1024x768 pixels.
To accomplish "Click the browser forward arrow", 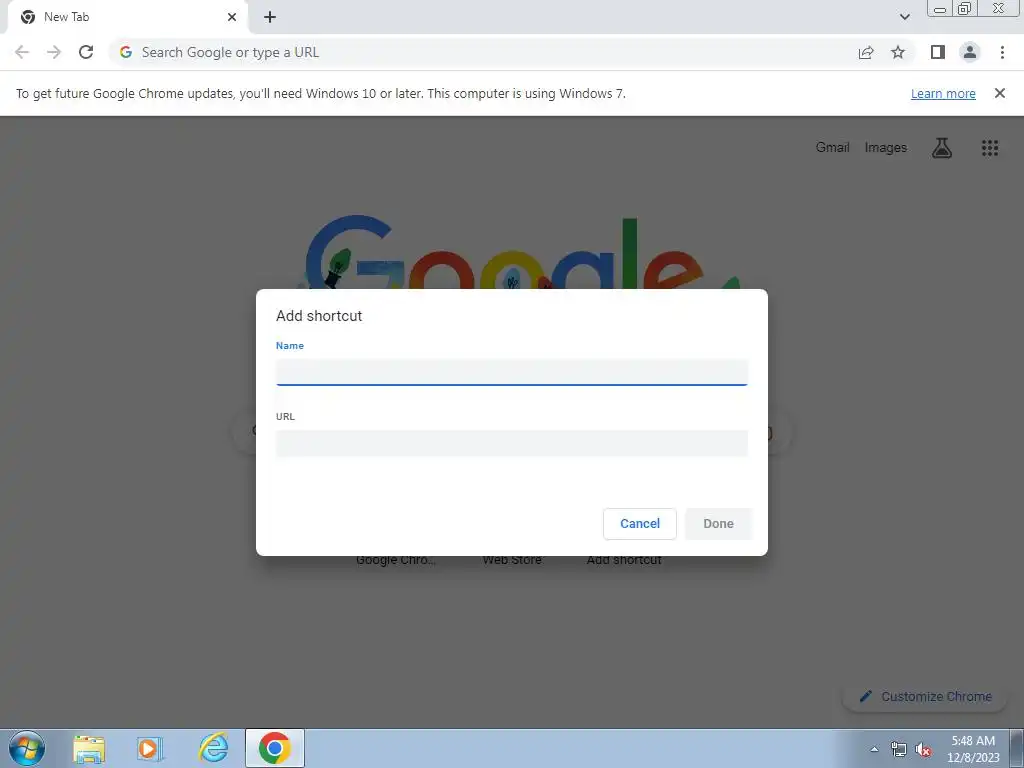I will (54, 52).
